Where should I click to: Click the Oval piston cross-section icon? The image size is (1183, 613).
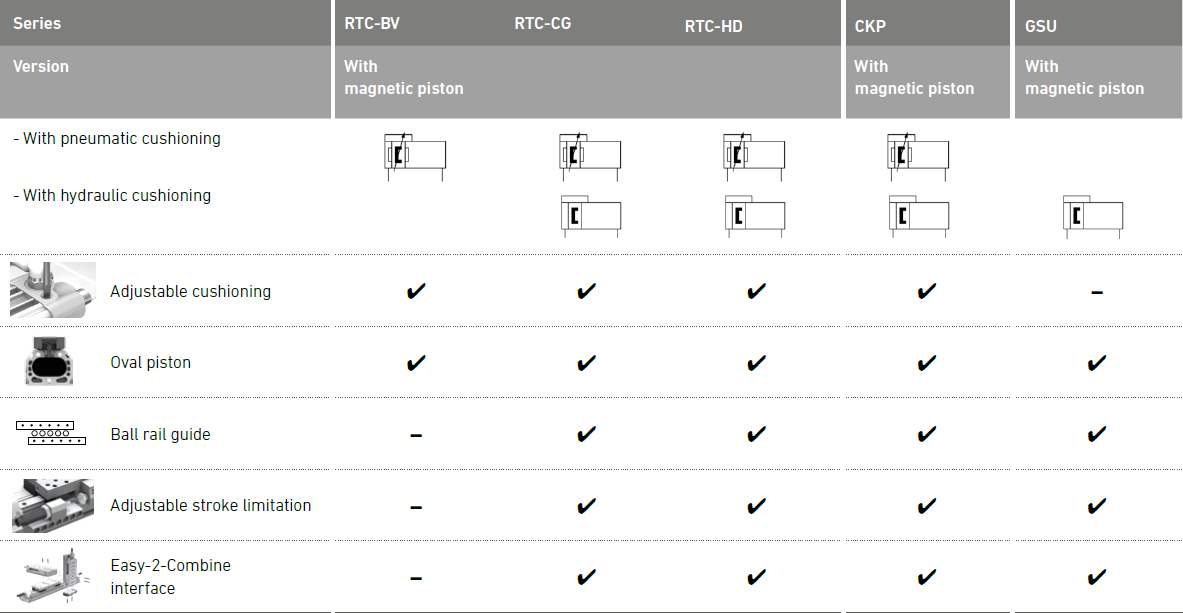click(x=54, y=362)
